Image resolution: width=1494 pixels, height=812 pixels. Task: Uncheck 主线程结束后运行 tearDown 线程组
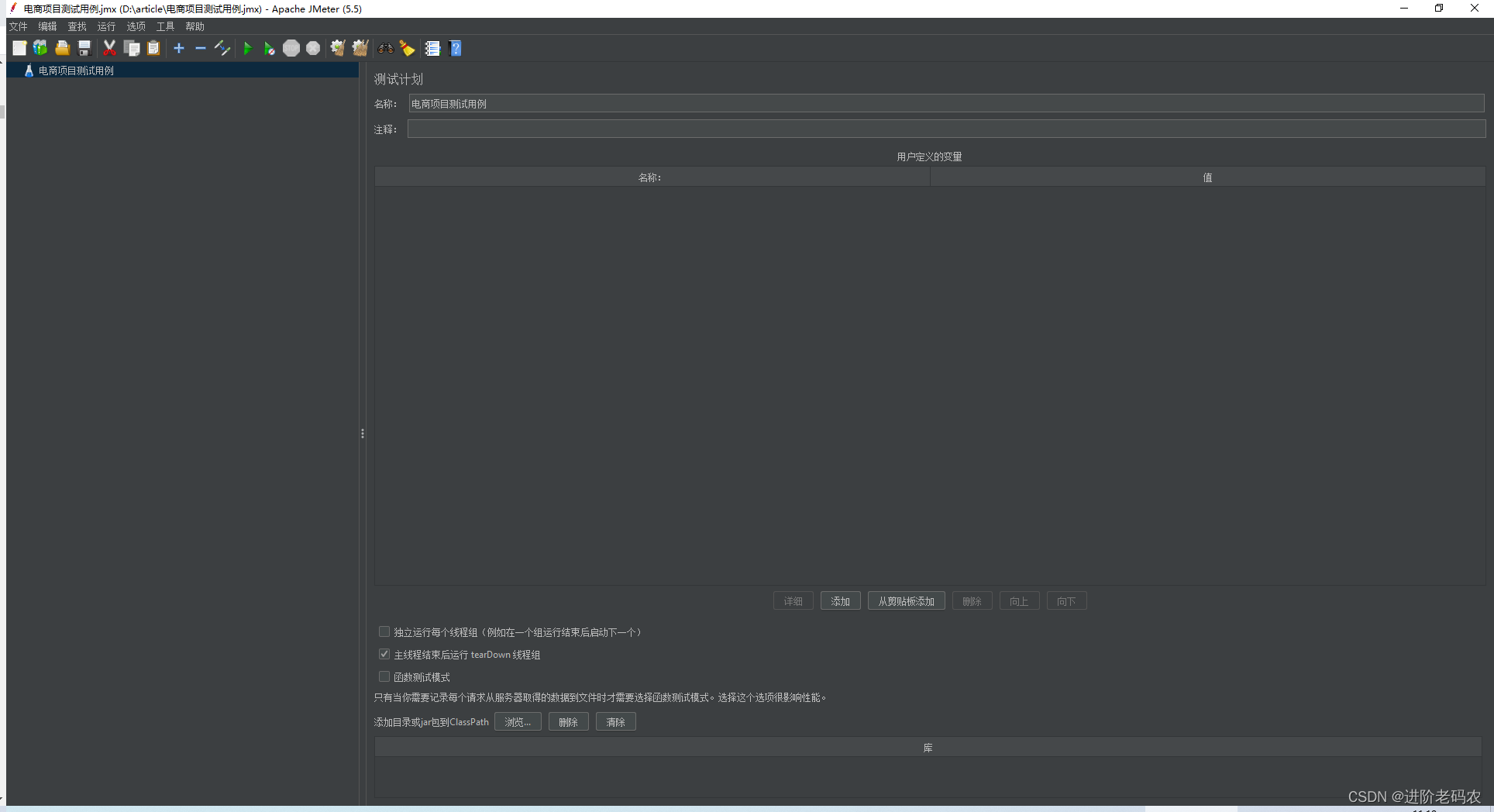click(384, 655)
